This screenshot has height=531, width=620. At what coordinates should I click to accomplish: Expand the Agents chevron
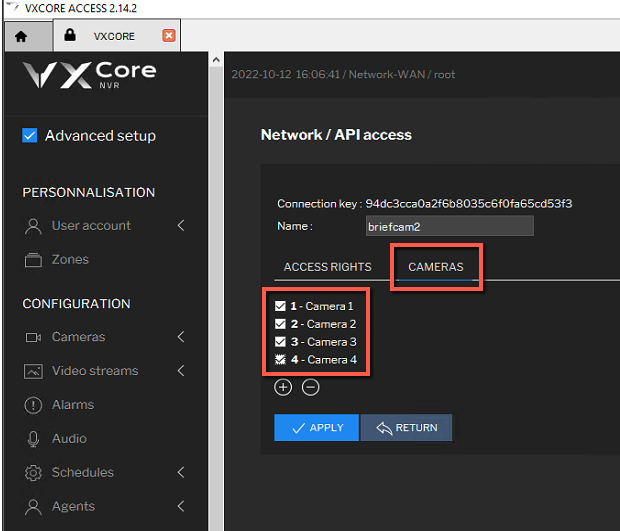click(x=181, y=506)
